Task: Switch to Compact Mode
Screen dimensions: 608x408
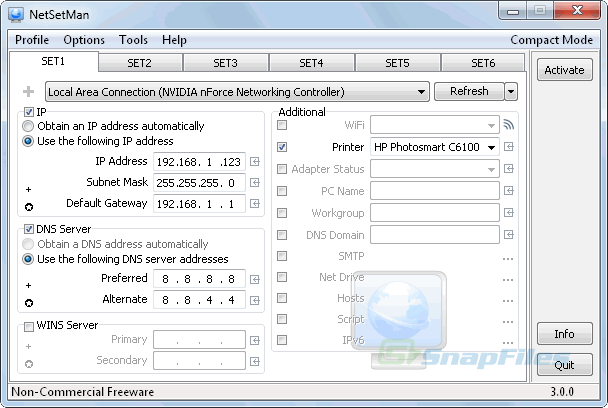Action: [x=551, y=40]
